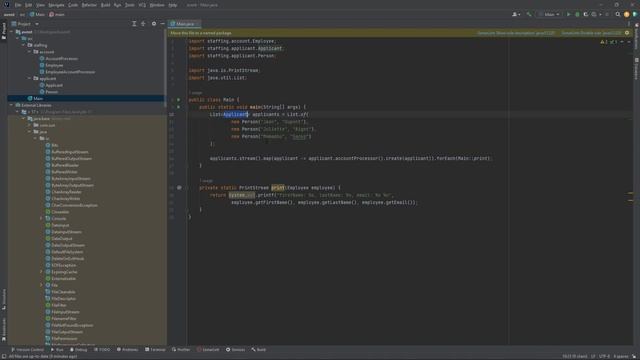
Task: Open the Help menu
Action: pos(173,5)
